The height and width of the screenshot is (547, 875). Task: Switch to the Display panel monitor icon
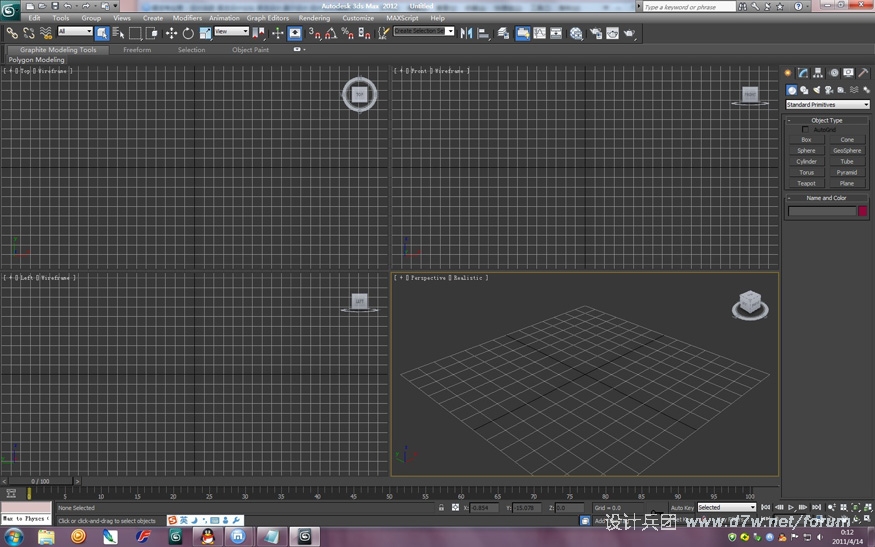(x=848, y=73)
